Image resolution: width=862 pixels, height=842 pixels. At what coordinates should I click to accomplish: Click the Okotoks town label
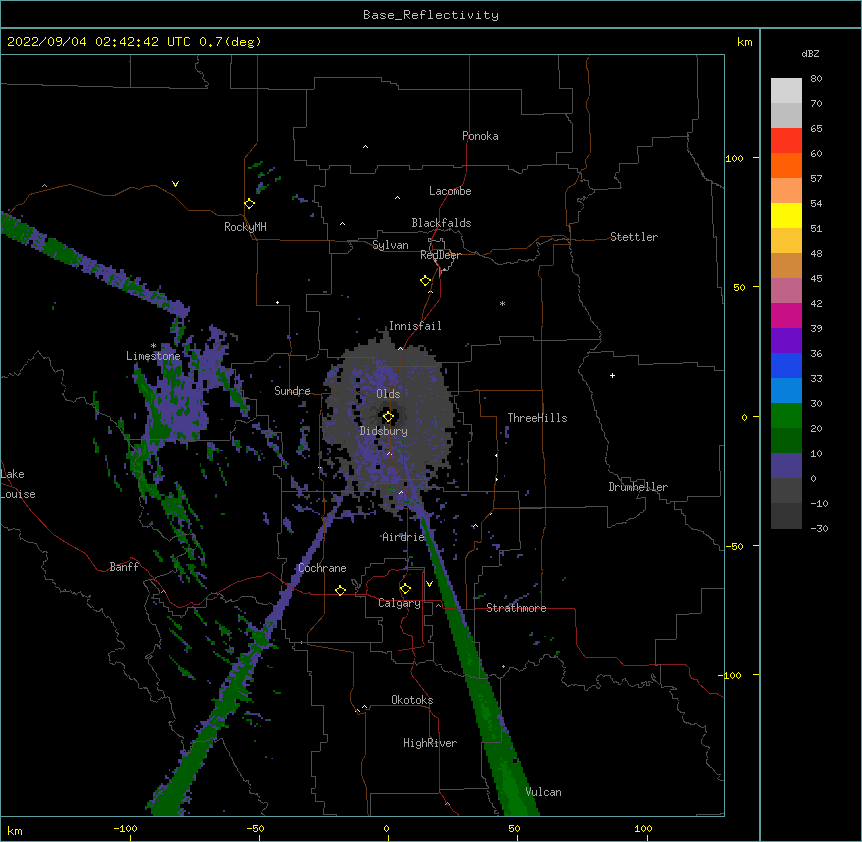pos(412,700)
